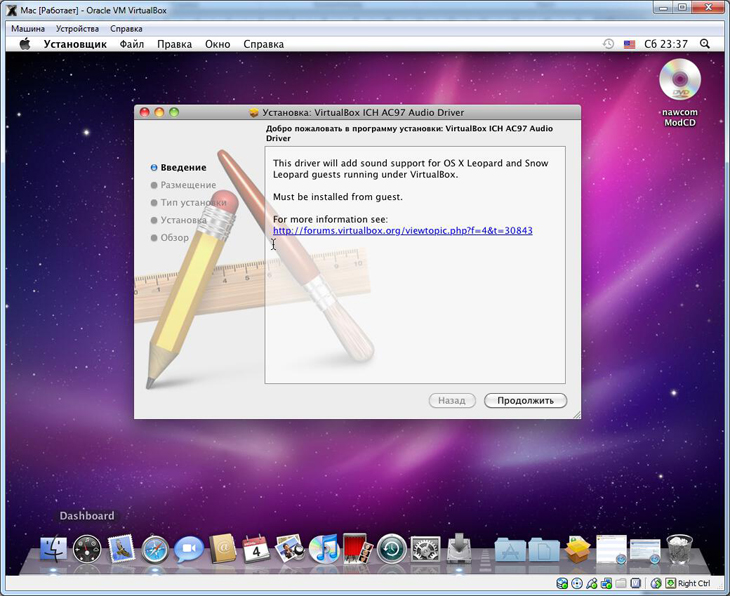Image resolution: width=730 pixels, height=596 pixels.
Task: Launch Safari from the dock
Action: tap(155, 549)
